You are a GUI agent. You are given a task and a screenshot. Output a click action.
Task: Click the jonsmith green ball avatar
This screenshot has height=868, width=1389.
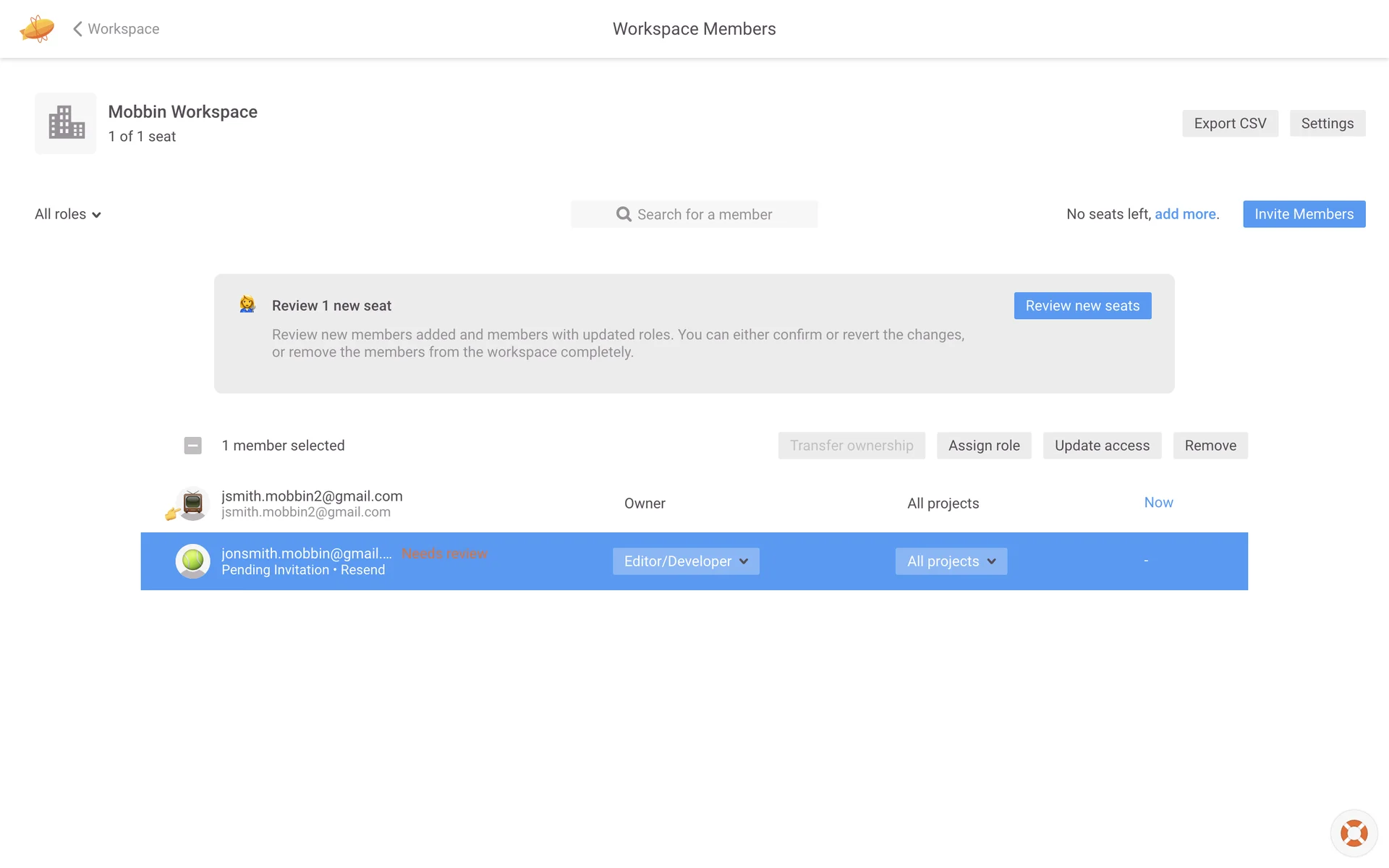coord(192,561)
